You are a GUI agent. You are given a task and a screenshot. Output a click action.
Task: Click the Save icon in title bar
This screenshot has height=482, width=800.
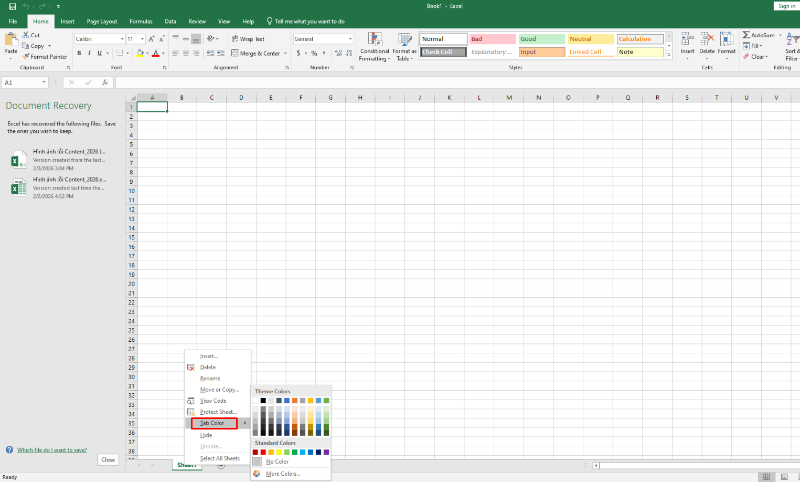tap(12, 6)
